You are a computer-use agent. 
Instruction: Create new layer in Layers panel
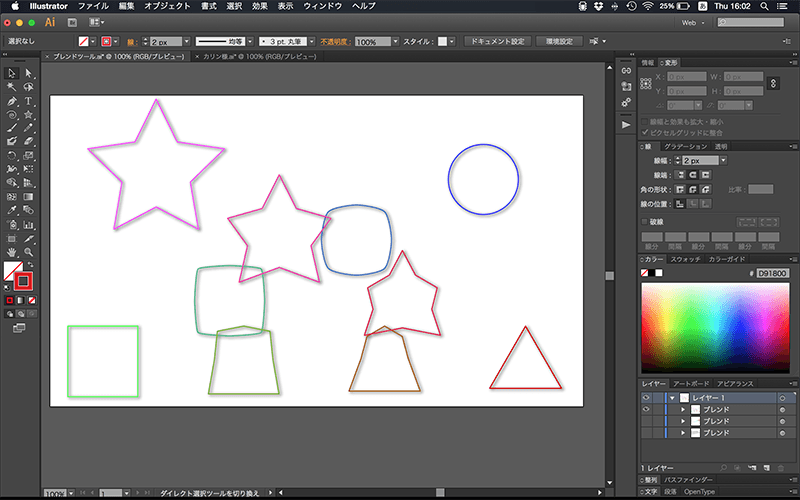pos(766,468)
